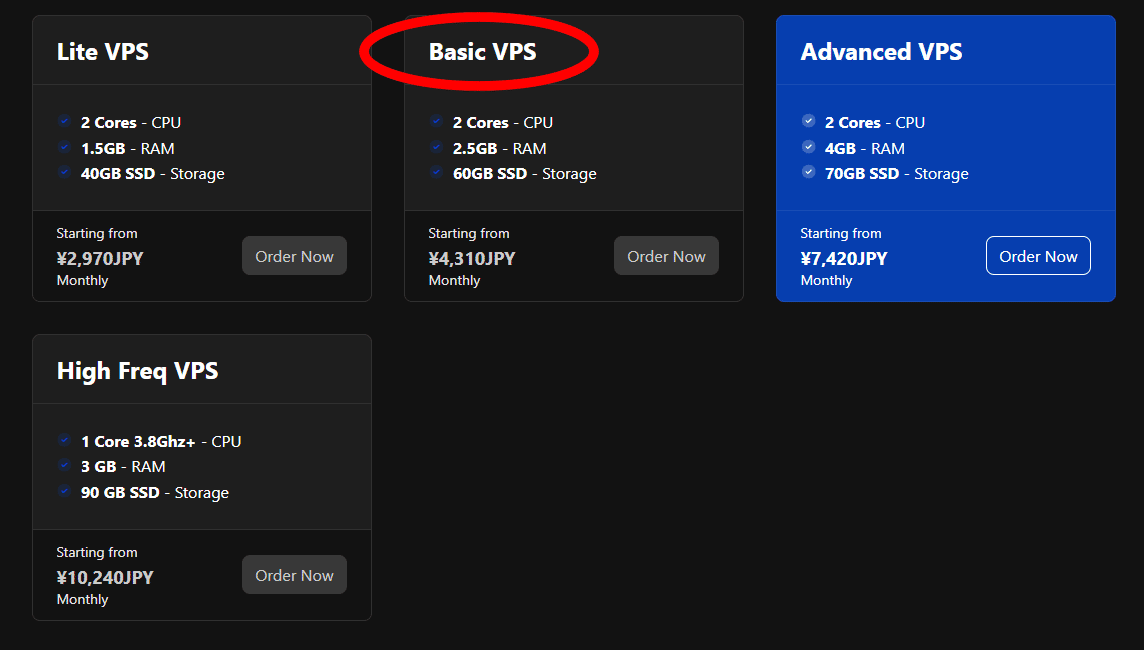
Task: Click the checkmark beside 90 GB SSD Storage
Action: click(65, 491)
